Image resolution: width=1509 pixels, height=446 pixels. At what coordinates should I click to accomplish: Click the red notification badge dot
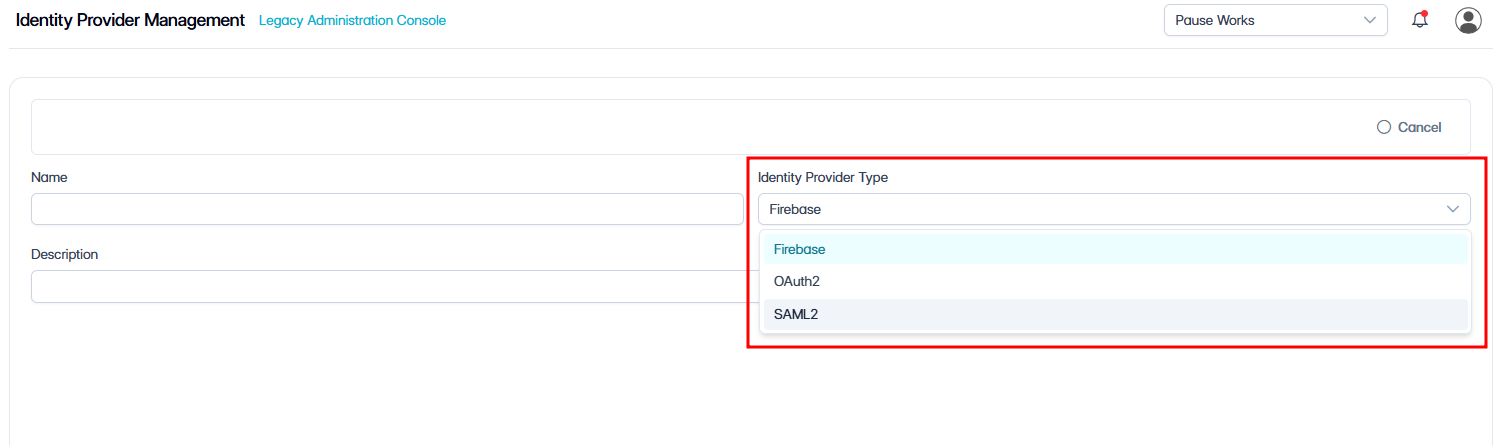1424,14
